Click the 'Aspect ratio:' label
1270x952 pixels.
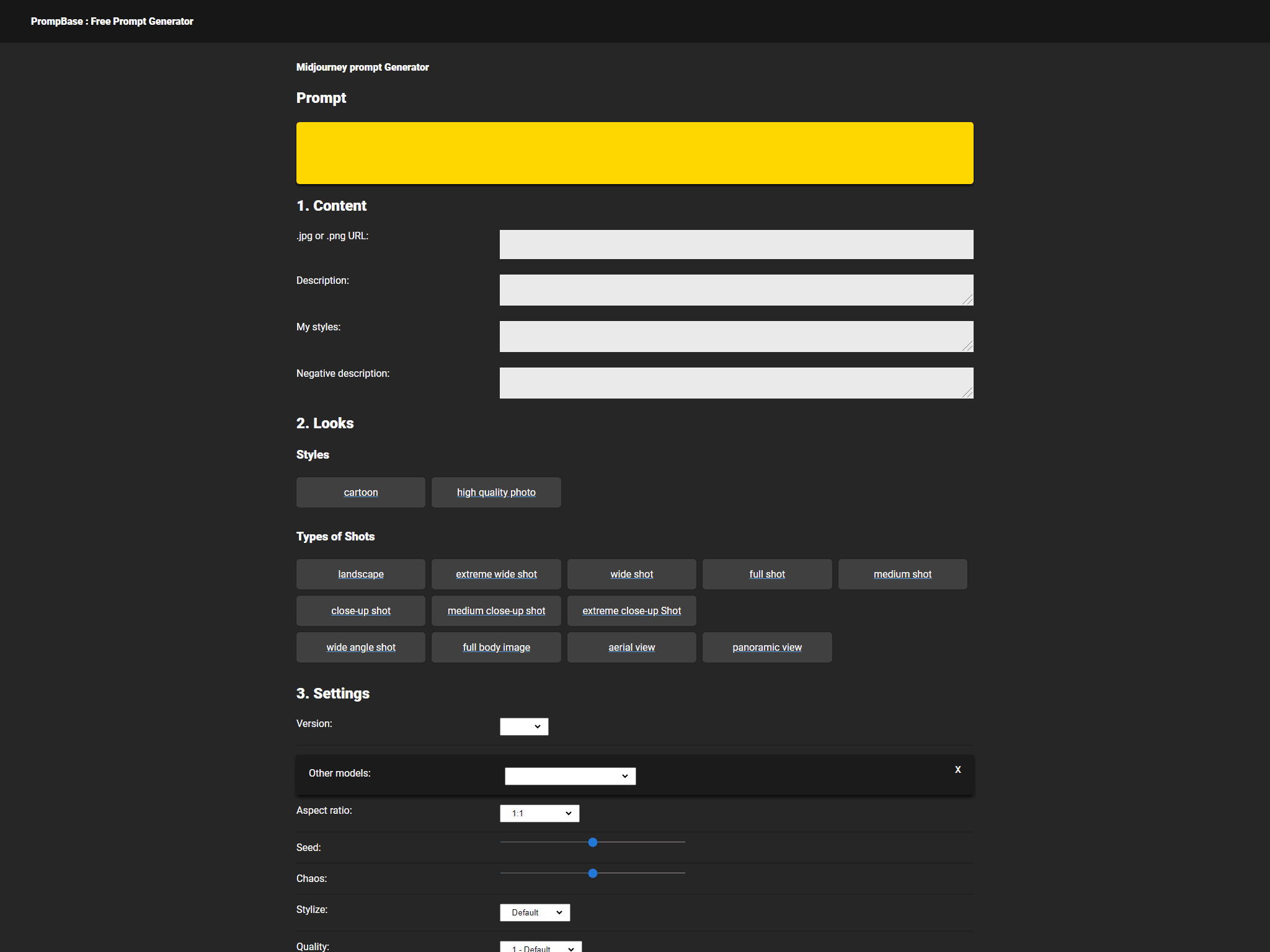coord(324,810)
